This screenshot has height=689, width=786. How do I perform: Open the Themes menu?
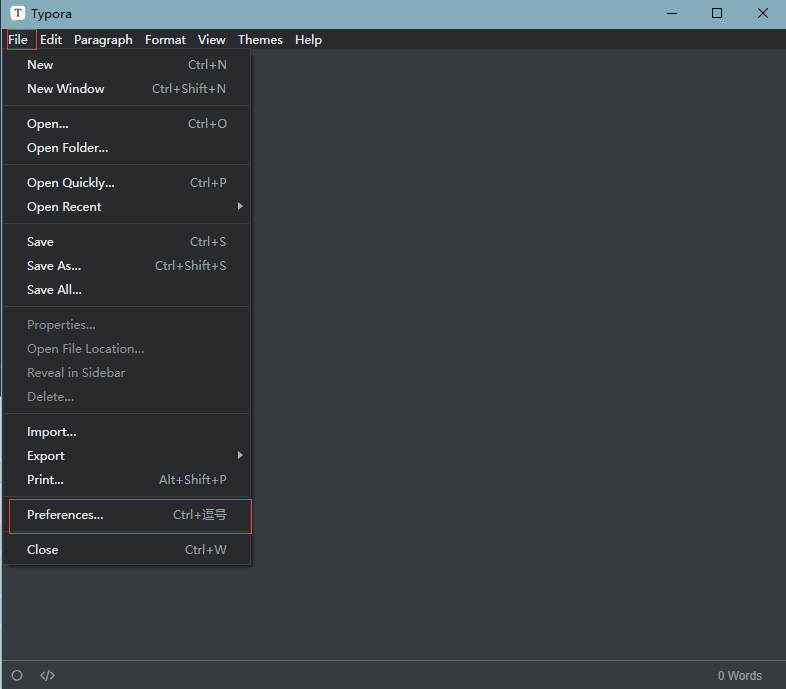260,40
